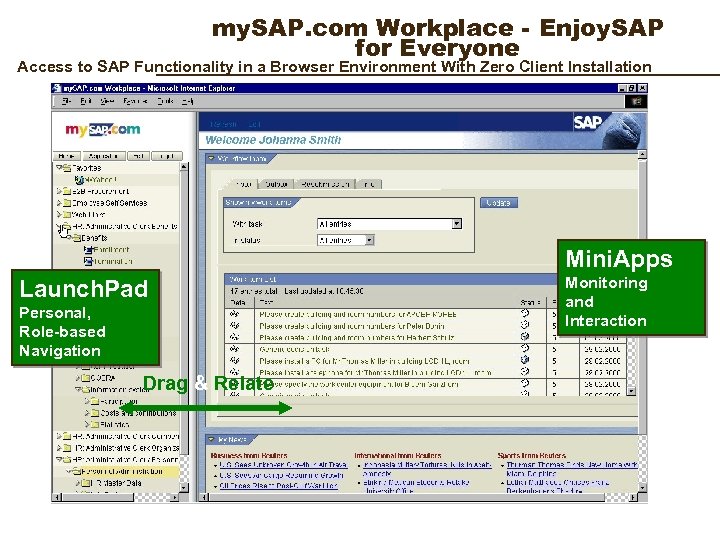Click the LaunchPad tree scroll-down arrow
The width and height of the screenshot is (720, 540).
point(184,488)
